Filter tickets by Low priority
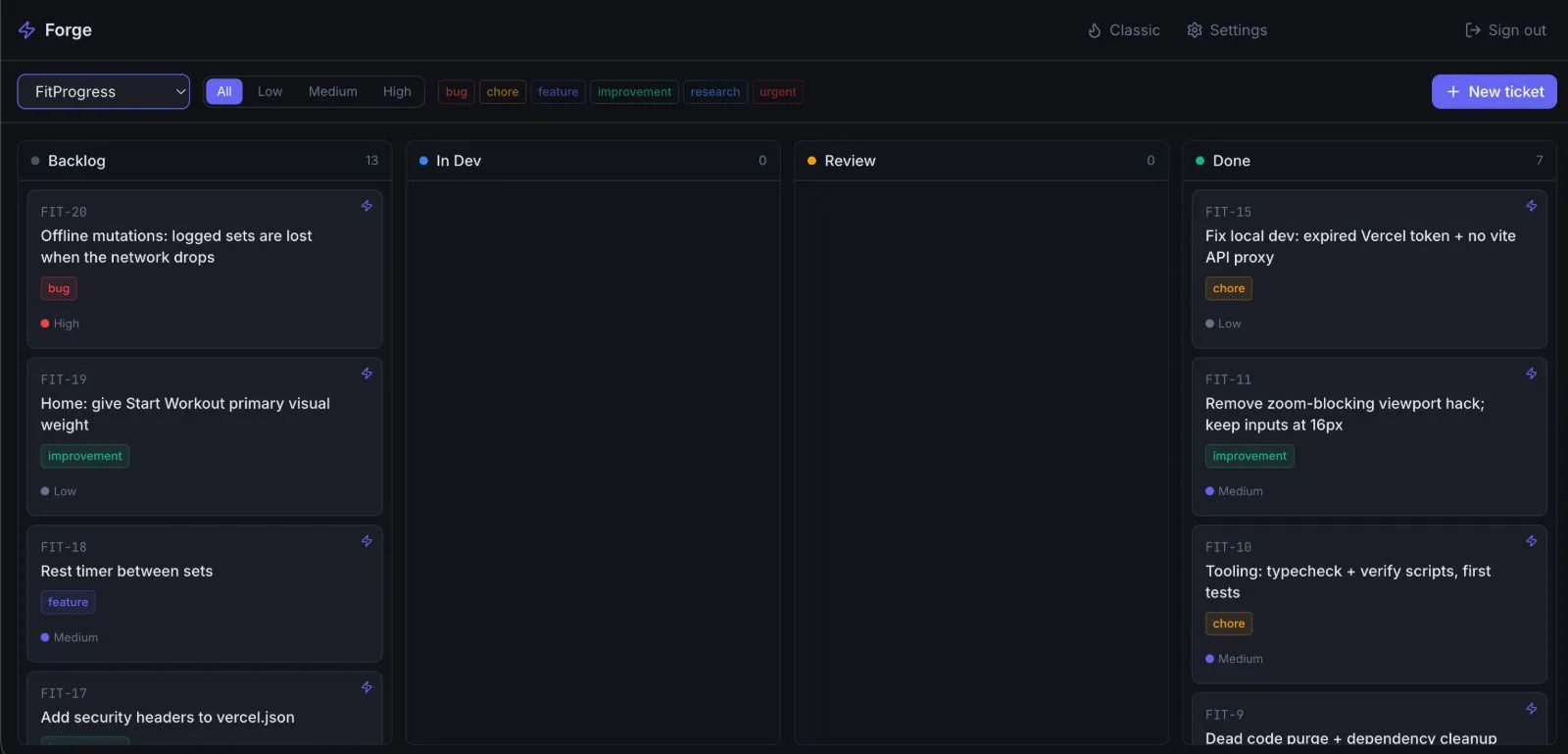Image resolution: width=1568 pixels, height=754 pixels. [269, 91]
